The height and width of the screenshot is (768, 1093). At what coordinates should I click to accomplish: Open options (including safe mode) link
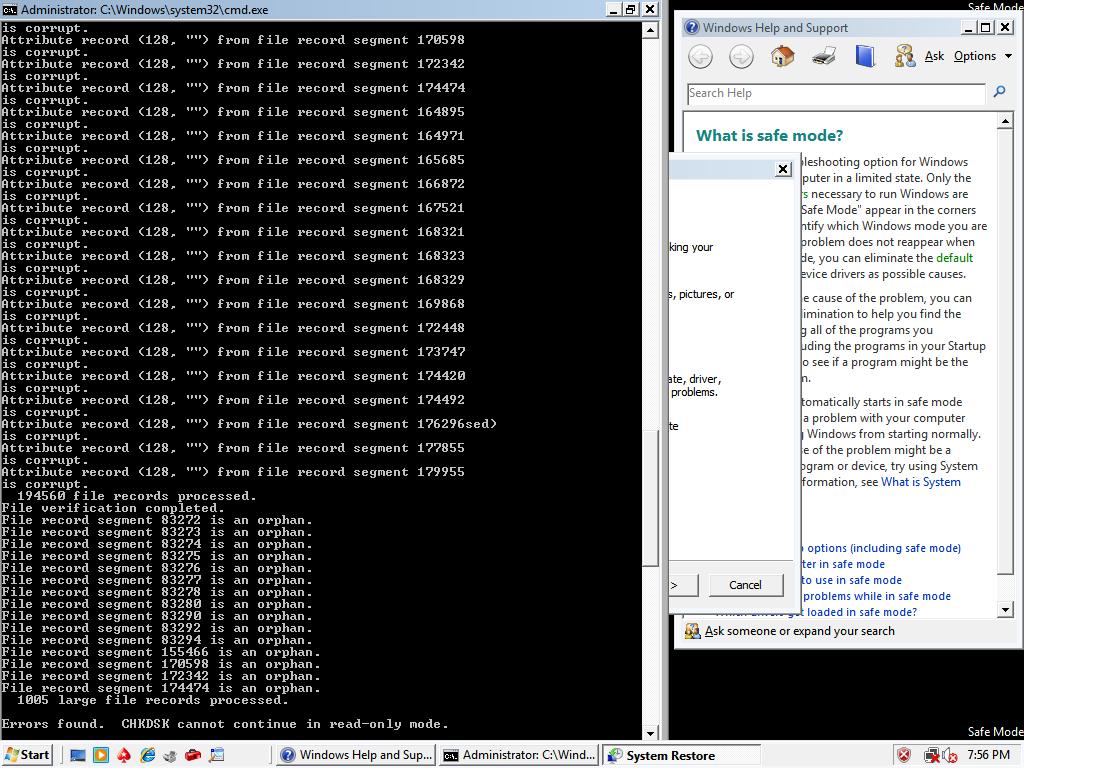[x=884, y=548]
